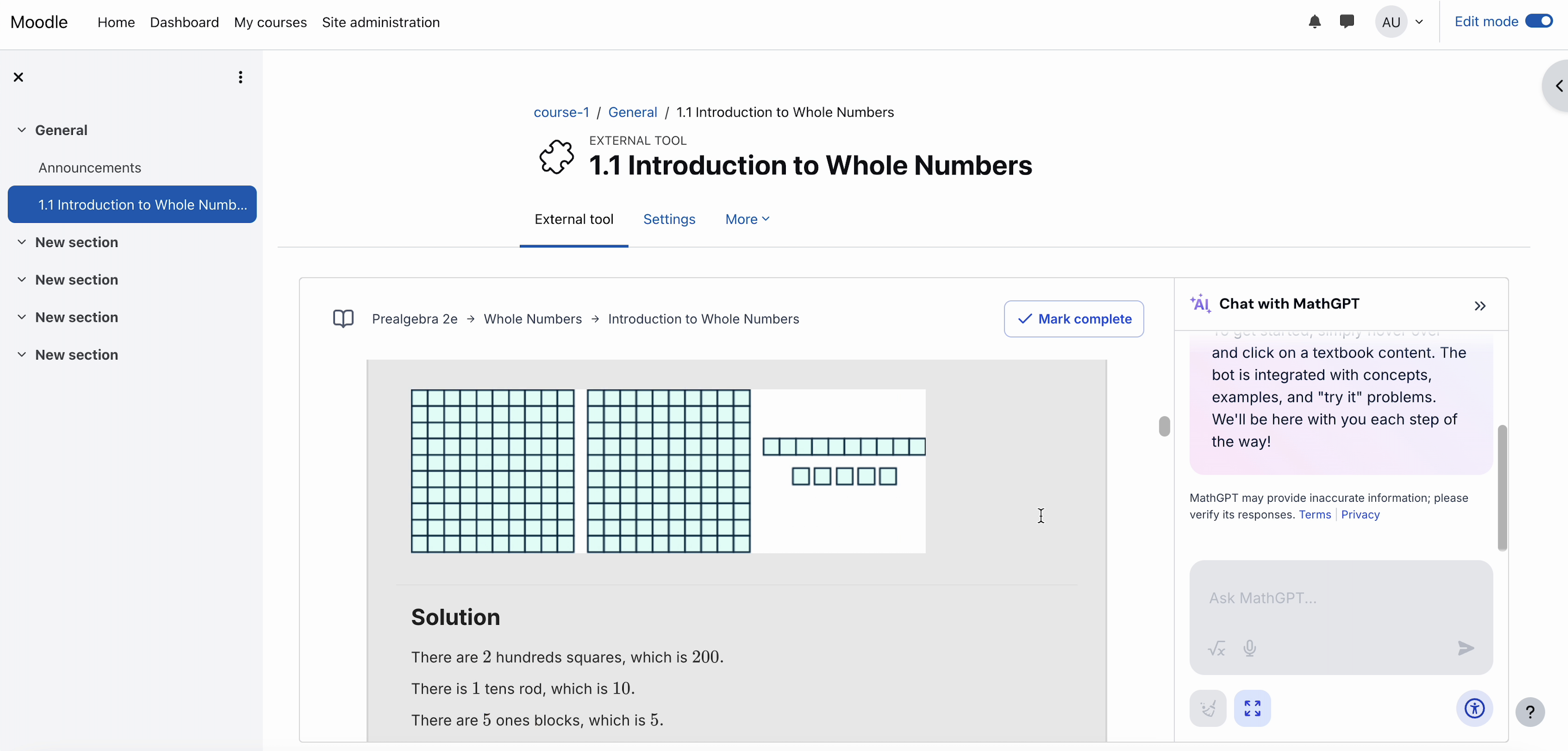Open the help question mark button
The image size is (1568, 751).
click(1530, 712)
